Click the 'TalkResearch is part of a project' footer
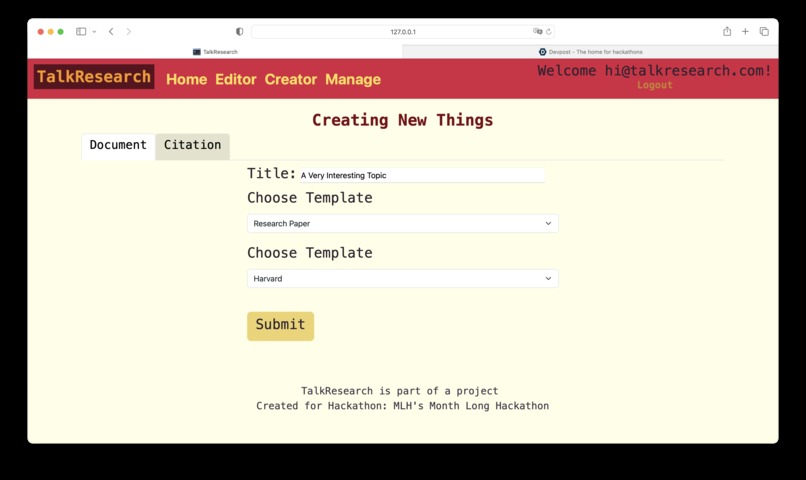This screenshot has width=806, height=480. (399, 391)
